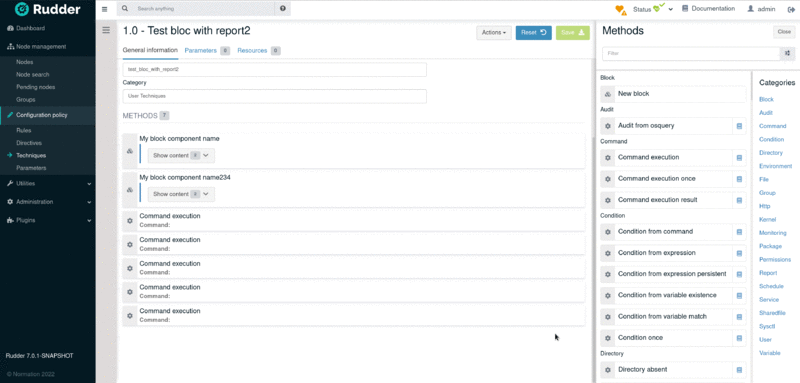
Task: Jump to the Variable category link
Action: tap(769, 353)
